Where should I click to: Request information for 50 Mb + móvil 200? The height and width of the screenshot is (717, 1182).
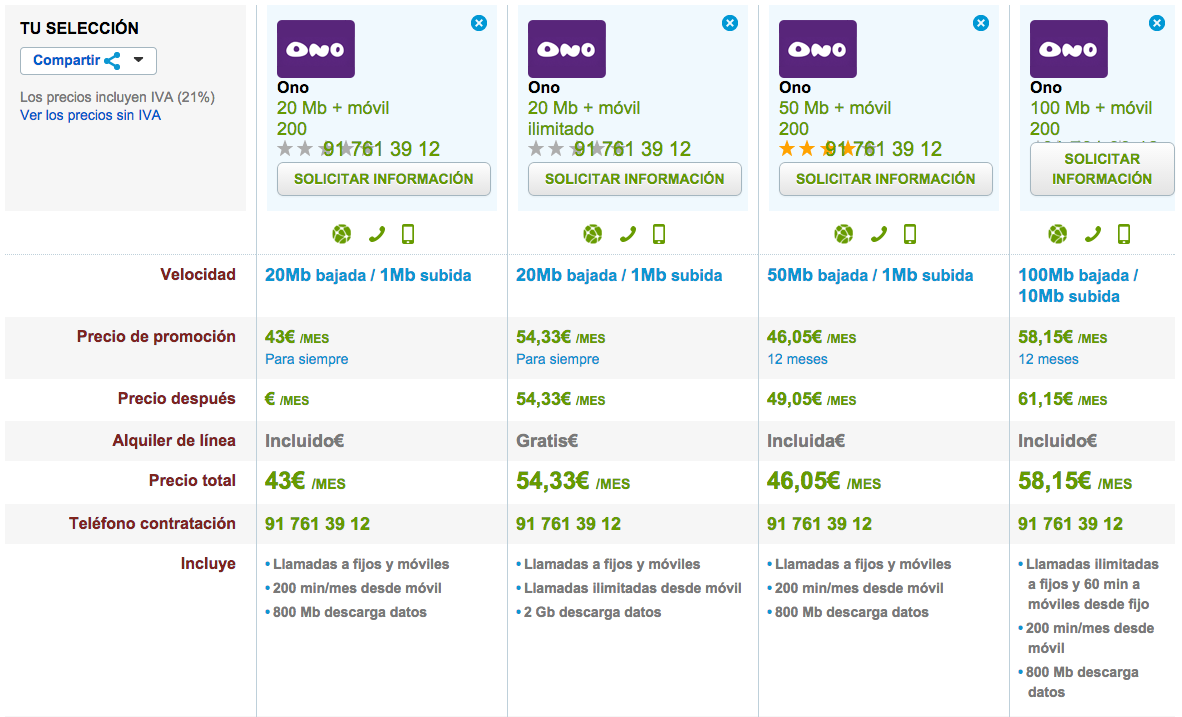pyautogui.click(x=886, y=179)
